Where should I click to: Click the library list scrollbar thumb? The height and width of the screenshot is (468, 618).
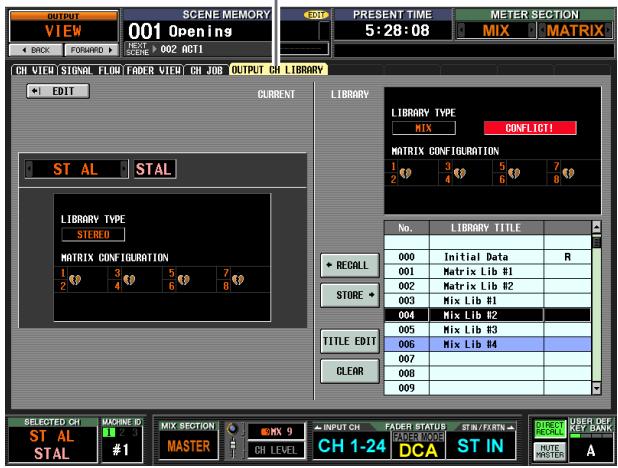[596, 241]
